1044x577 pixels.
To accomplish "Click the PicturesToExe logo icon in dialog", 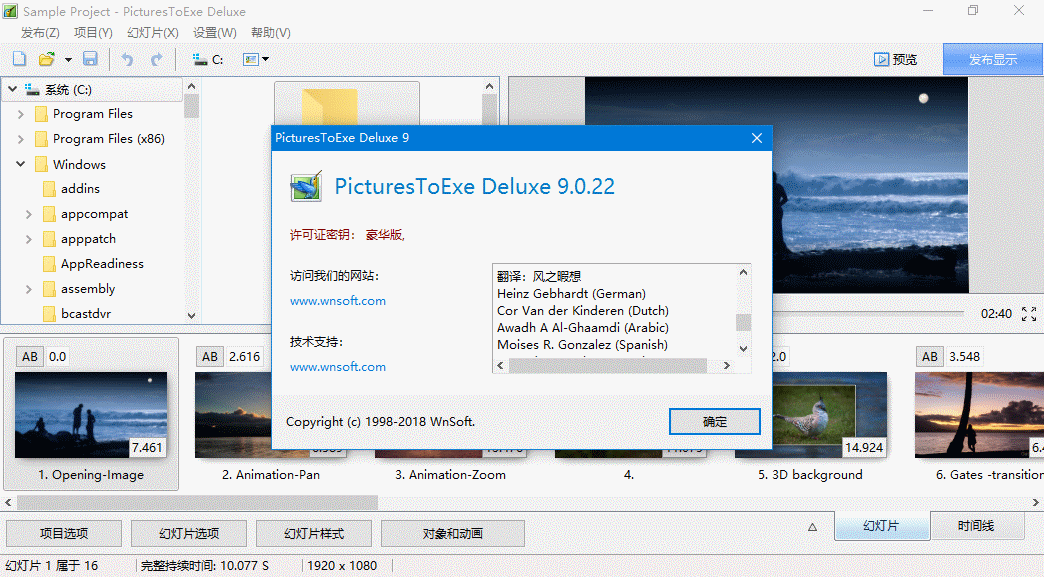I will pyautogui.click(x=306, y=186).
